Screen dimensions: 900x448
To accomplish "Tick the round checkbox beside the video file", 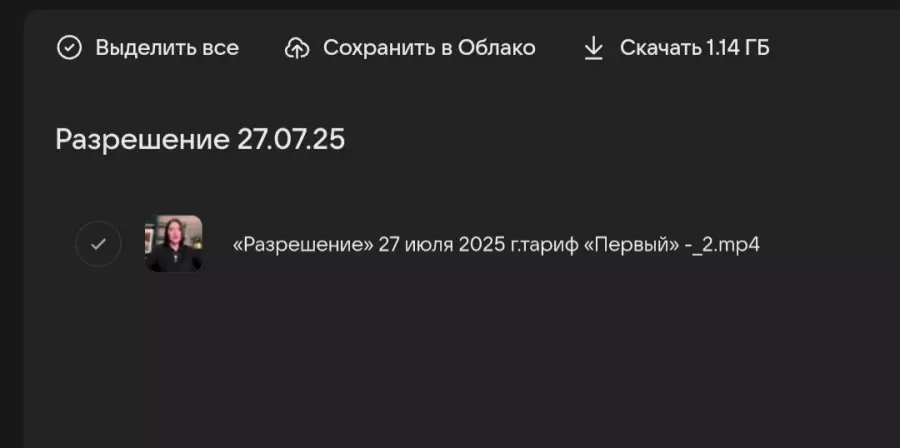I will point(98,244).
